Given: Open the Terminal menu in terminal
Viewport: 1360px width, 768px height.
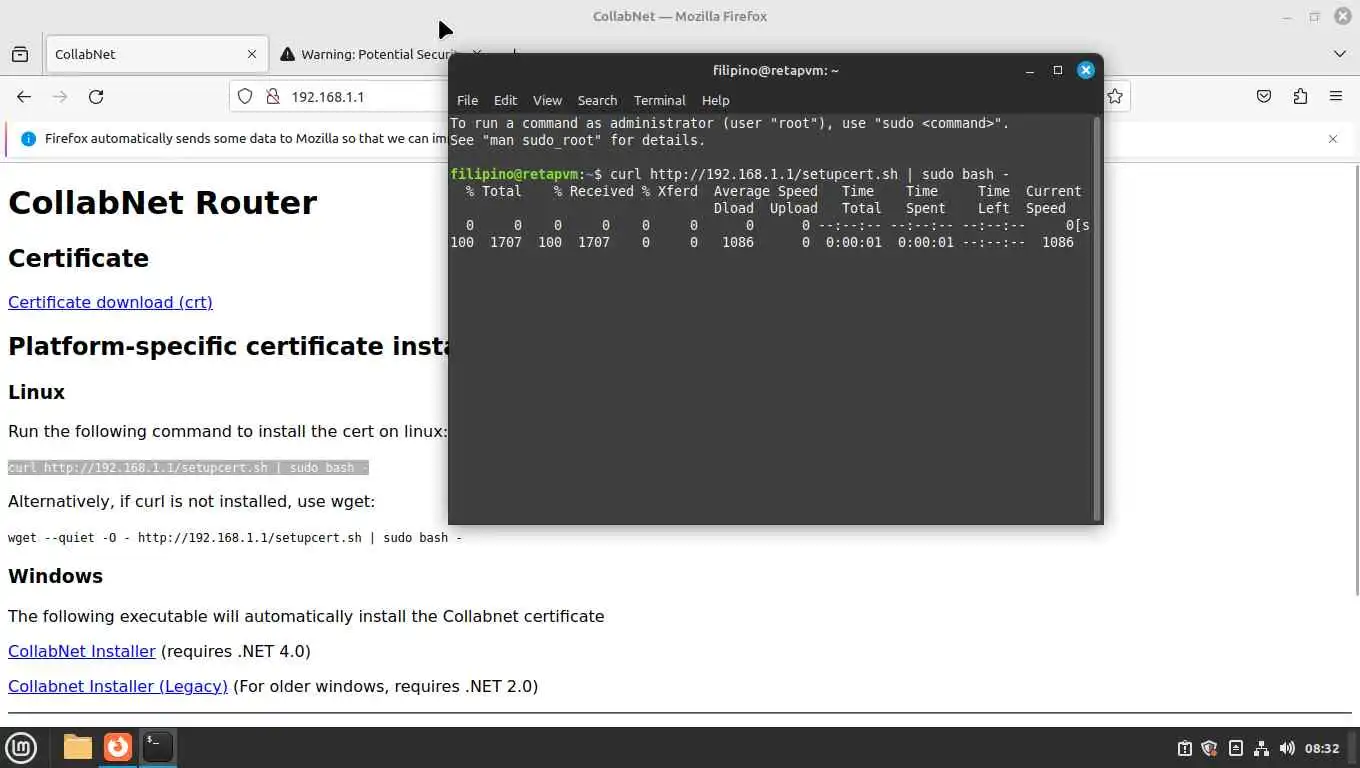Looking at the screenshot, I should [x=659, y=100].
